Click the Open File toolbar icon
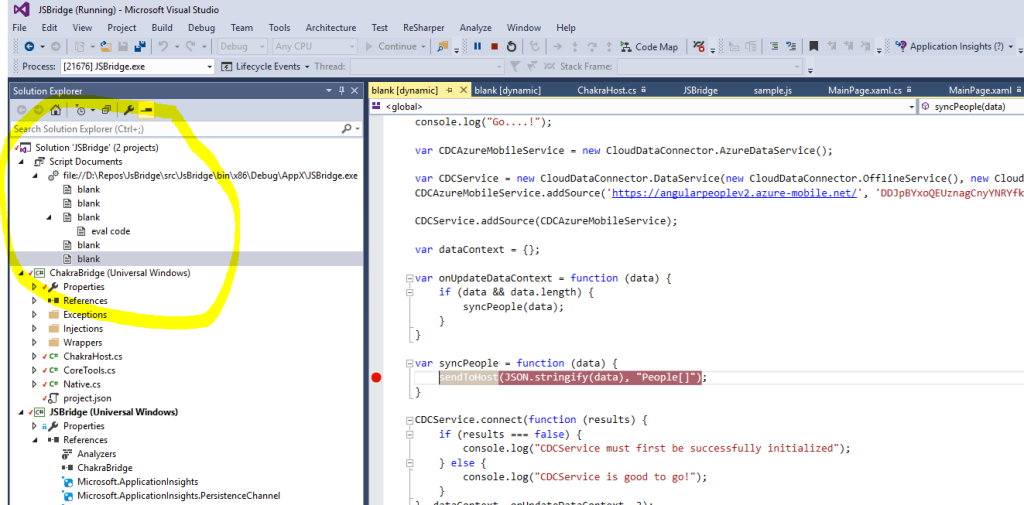Screen dimensions: 1024x505 click(x=108, y=46)
